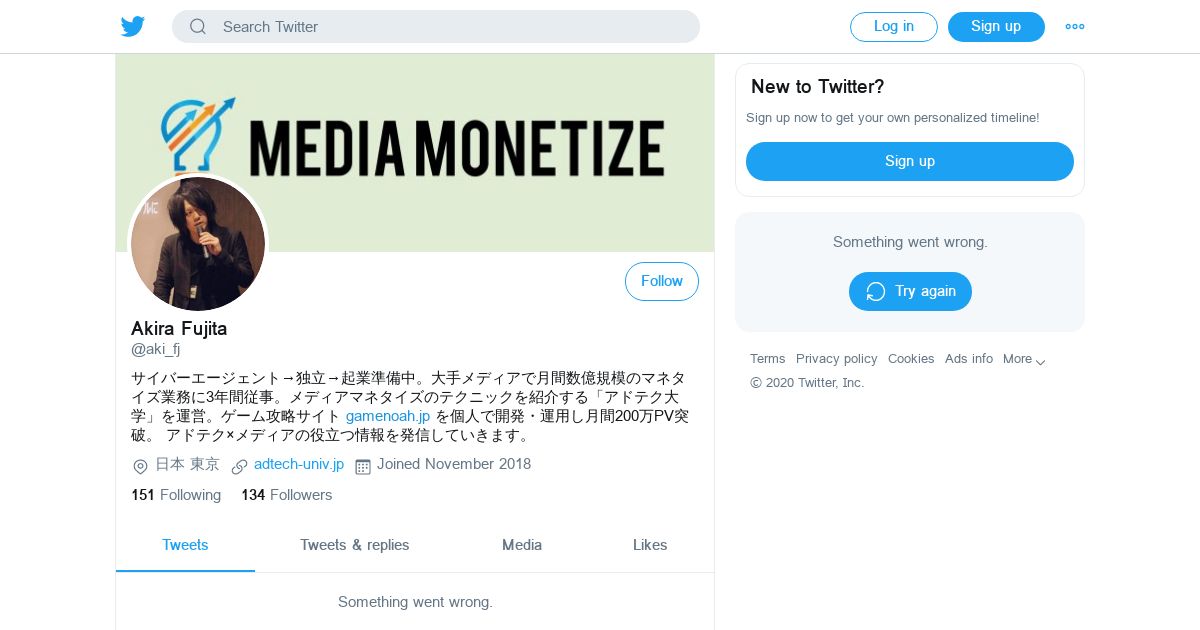Open Akira Fujita's profile picture
This screenshot has height=630, width=1200.
(198, 243)
